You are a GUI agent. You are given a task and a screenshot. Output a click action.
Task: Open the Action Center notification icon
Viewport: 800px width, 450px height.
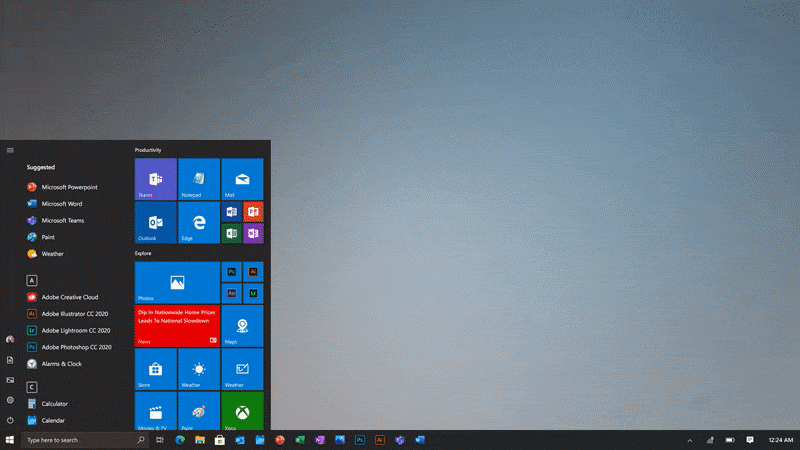coord(750,440)
